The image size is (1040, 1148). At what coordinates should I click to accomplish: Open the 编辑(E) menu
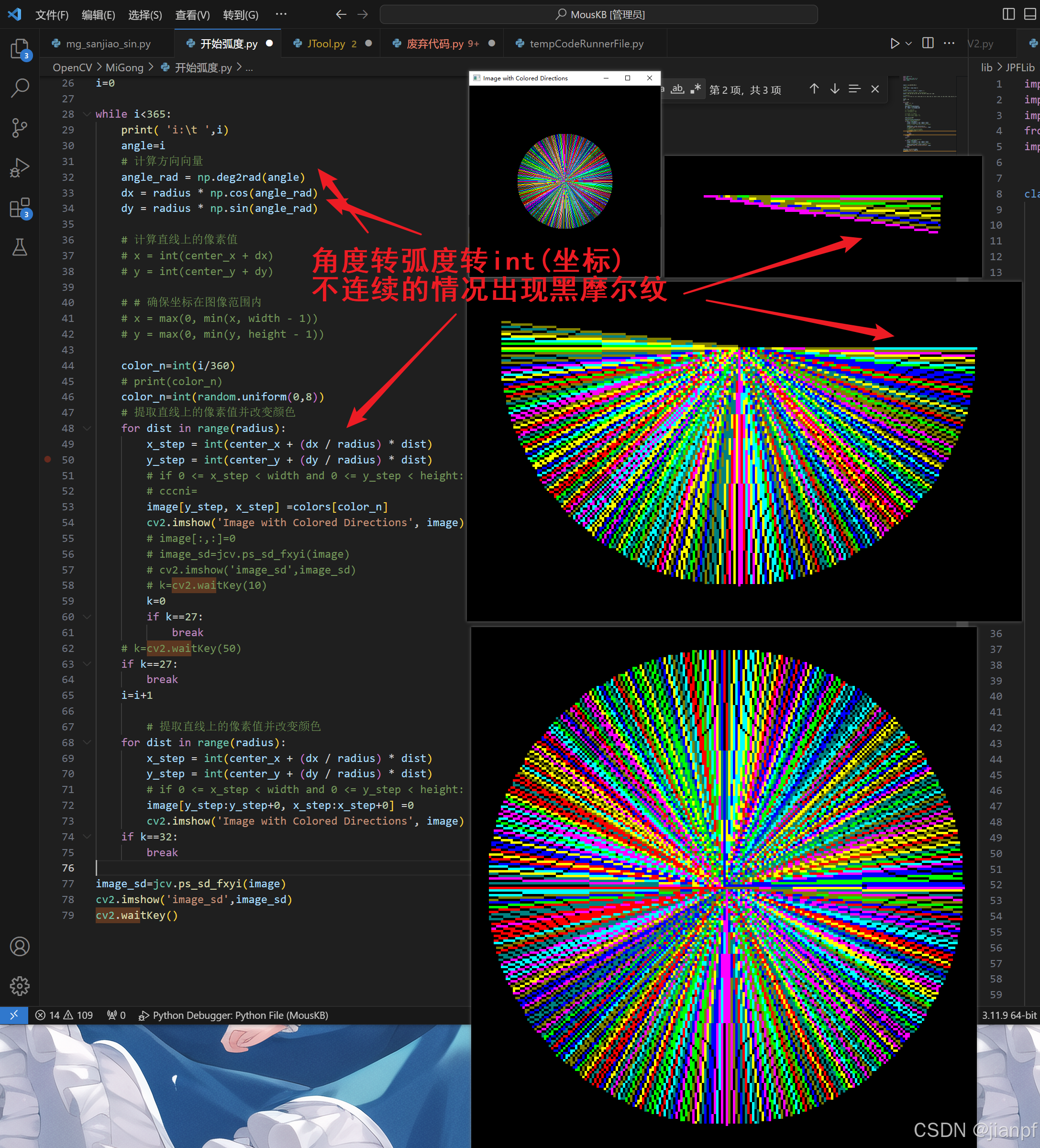coord(98,15)
